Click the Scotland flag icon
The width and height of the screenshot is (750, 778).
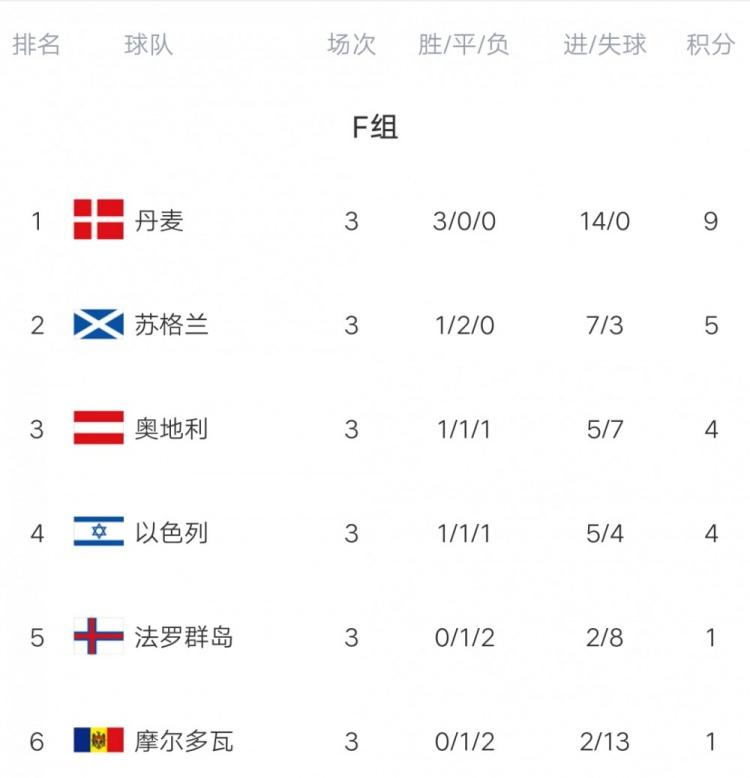98,324
